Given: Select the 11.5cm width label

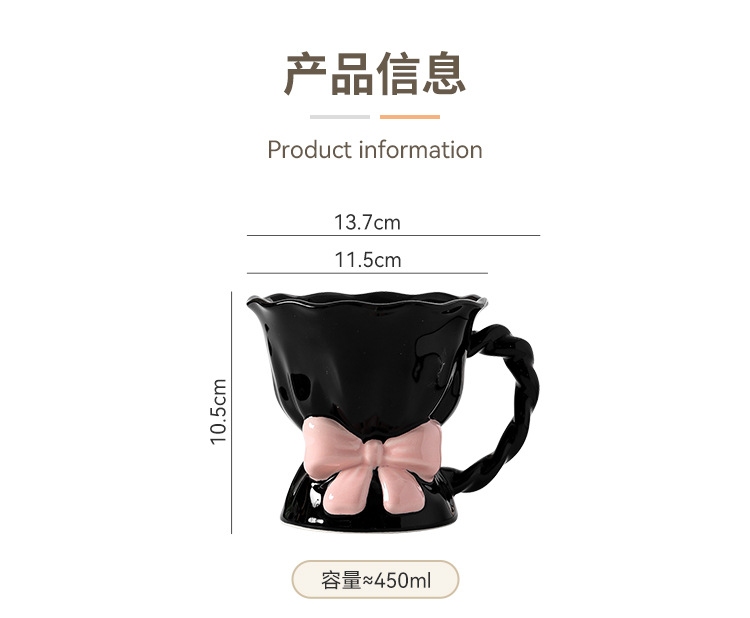Looking at the screenshot, I should pos(367,260).
